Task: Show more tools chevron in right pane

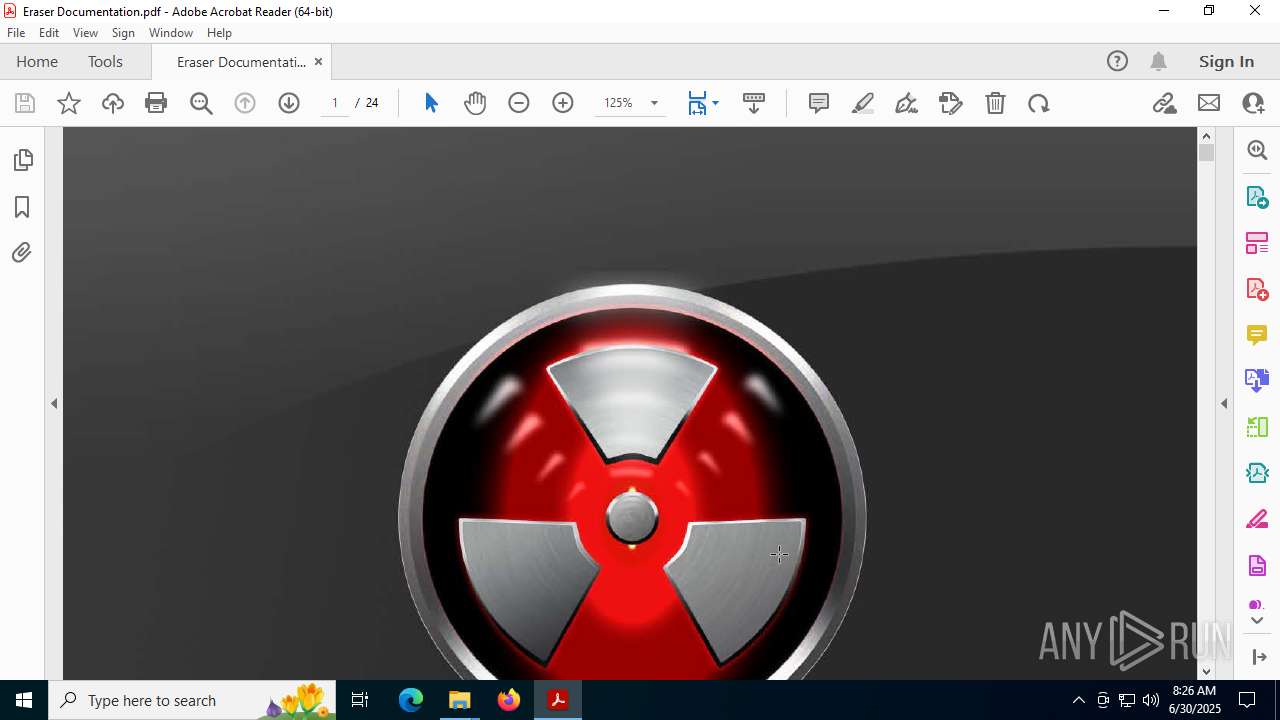Action: 1257,620
